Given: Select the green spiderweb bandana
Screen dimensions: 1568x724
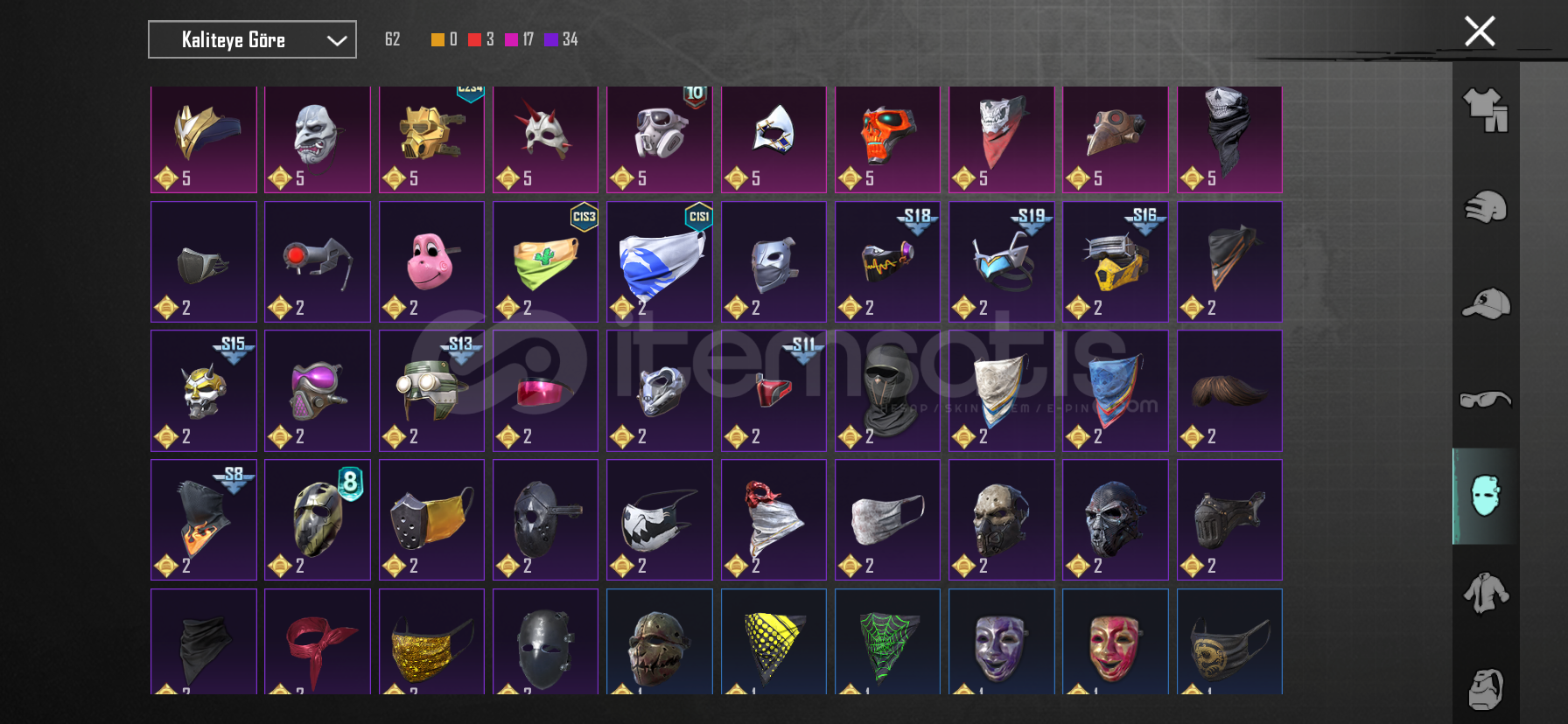Looking at the screenshot, I should click(887, 642).
